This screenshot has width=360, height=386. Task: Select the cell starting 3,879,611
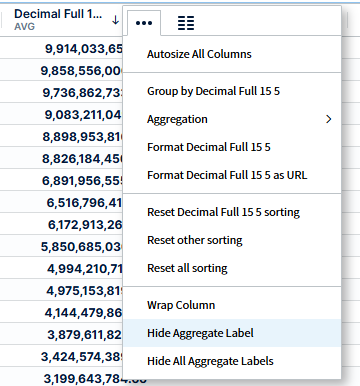pyautogui.click(x=61, y=335)
